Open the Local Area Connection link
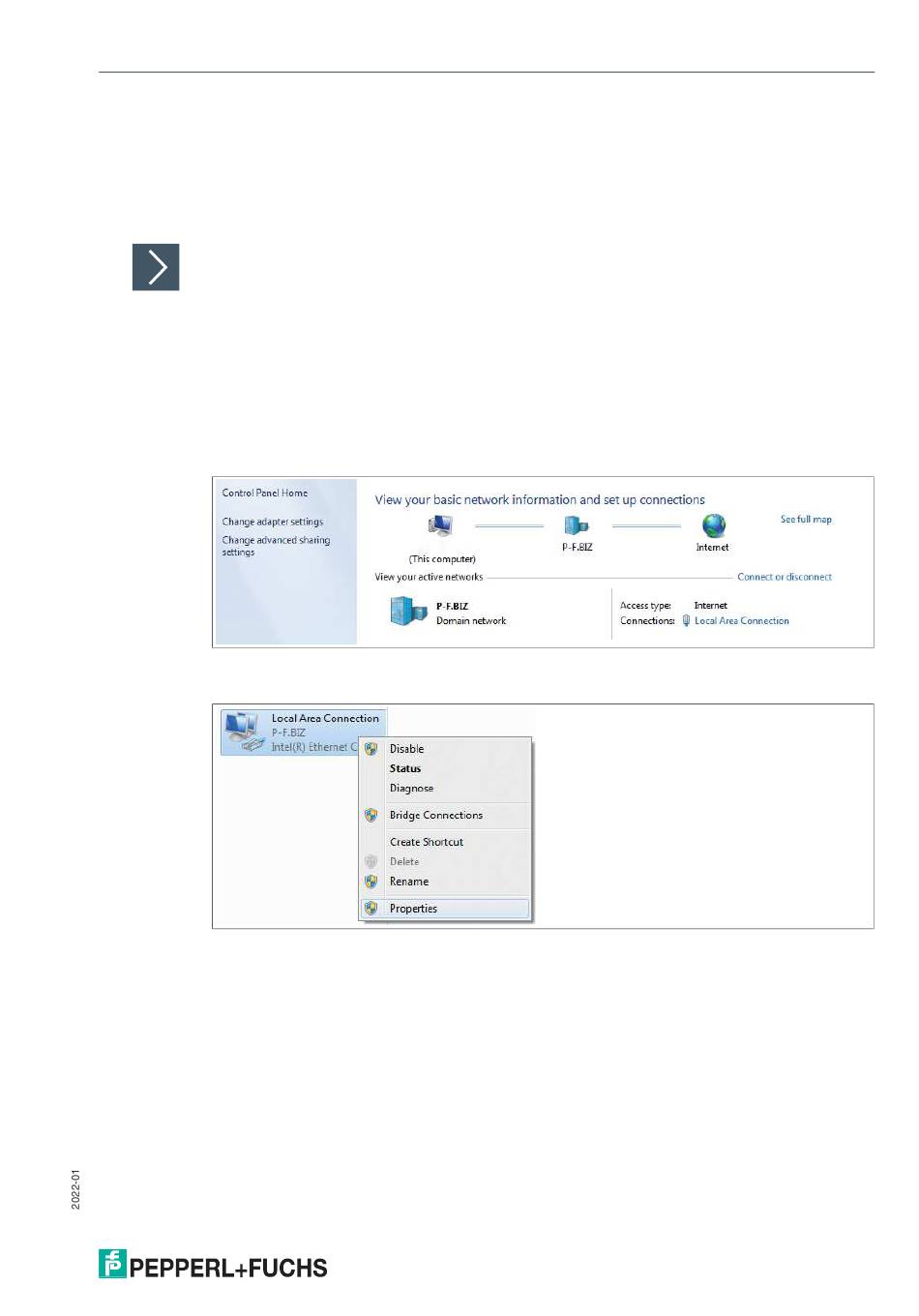The image size is (919, 1316). pos(742,621)
